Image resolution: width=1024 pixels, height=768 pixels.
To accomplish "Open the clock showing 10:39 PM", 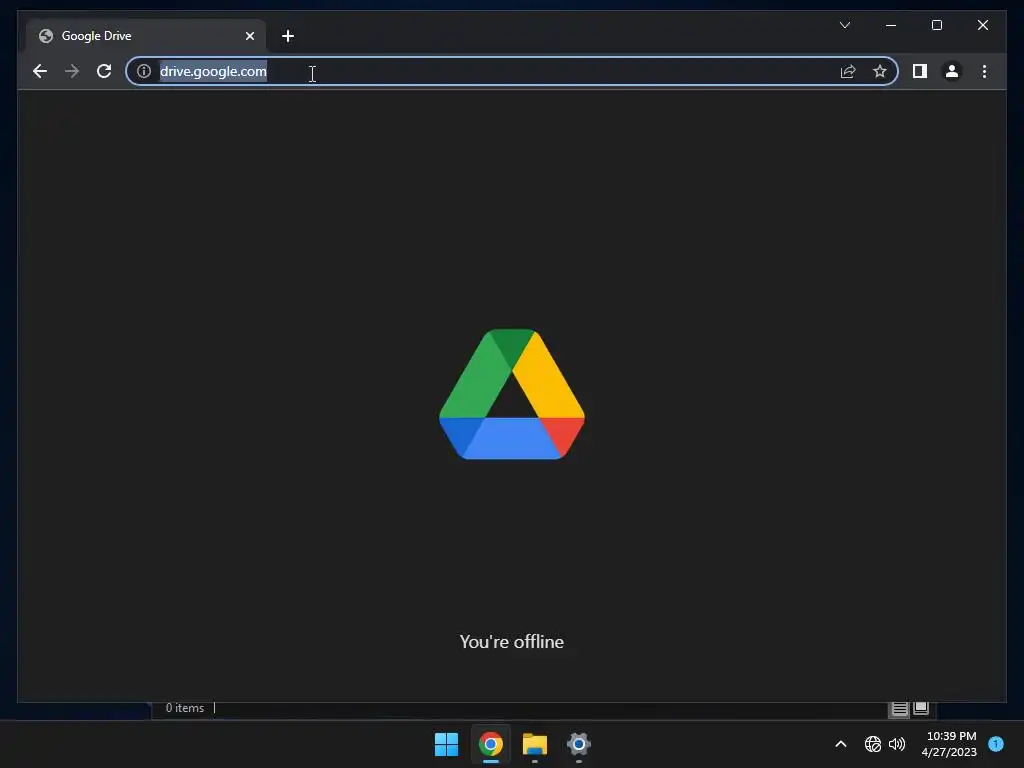I will click(950, 744).
